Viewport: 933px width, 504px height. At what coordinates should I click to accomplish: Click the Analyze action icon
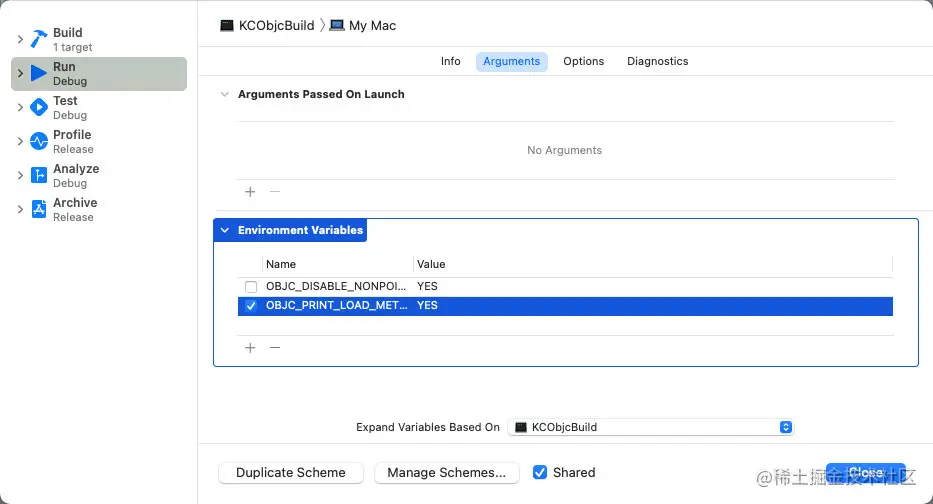[39, 175]
